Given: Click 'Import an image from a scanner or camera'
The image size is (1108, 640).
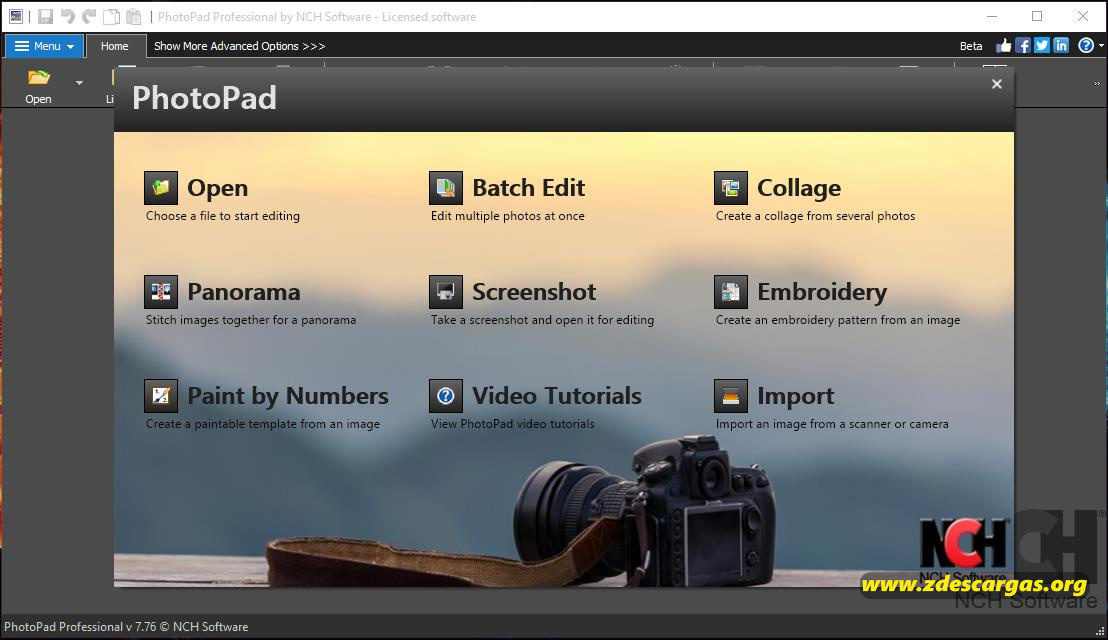Looking at the screenshot, I should [x=832, y=424].
